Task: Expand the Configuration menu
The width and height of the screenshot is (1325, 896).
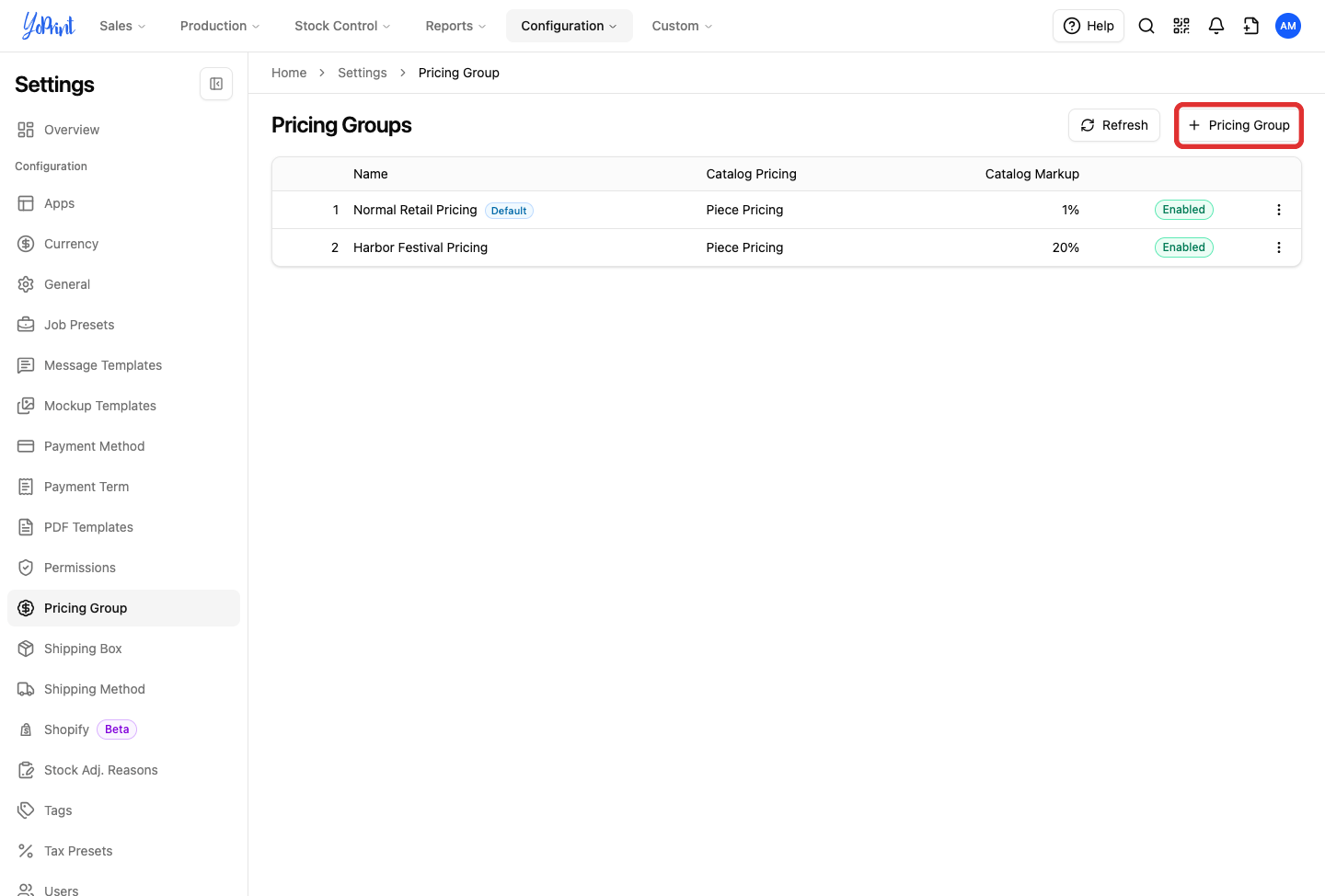Action: point(569,26)
